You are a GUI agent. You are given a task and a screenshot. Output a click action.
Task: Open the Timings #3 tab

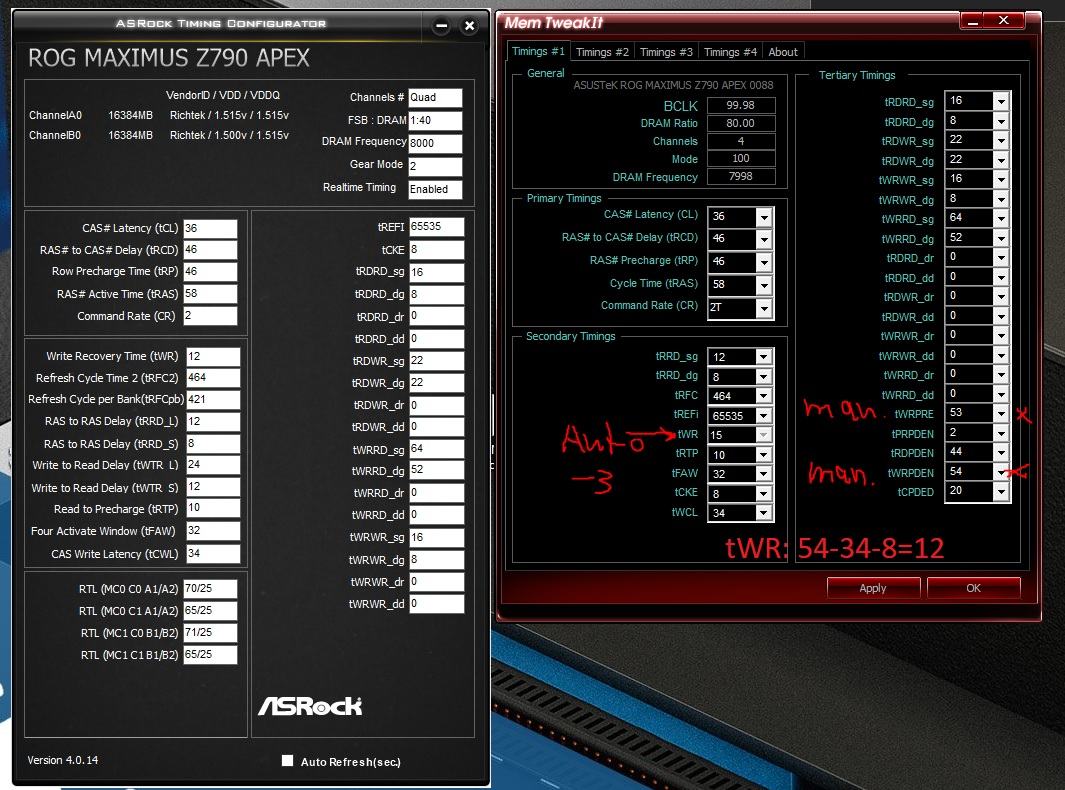666,52
